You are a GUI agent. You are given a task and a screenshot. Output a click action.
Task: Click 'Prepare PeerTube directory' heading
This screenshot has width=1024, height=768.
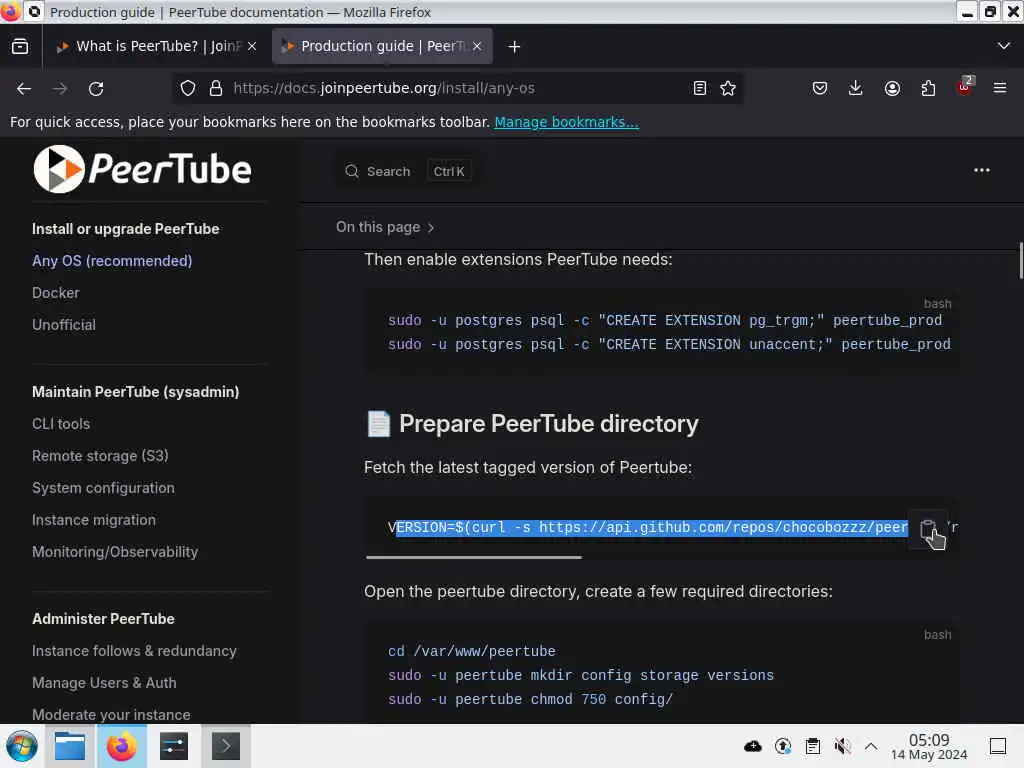point(549,424)
